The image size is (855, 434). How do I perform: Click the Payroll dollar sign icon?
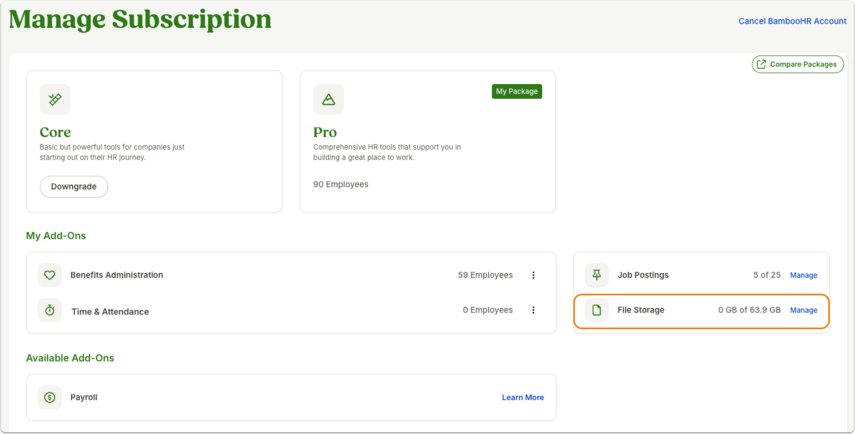(50, 397)
